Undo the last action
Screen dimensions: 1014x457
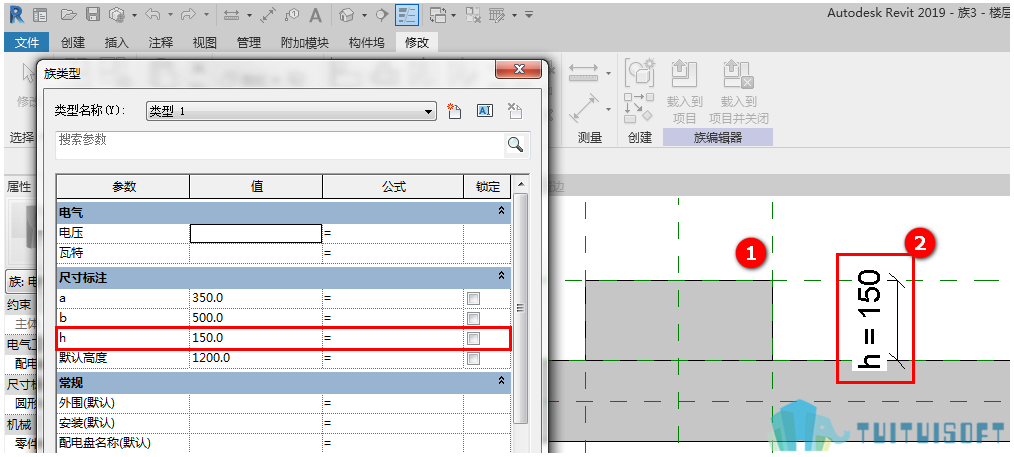[x=155, y=14]
